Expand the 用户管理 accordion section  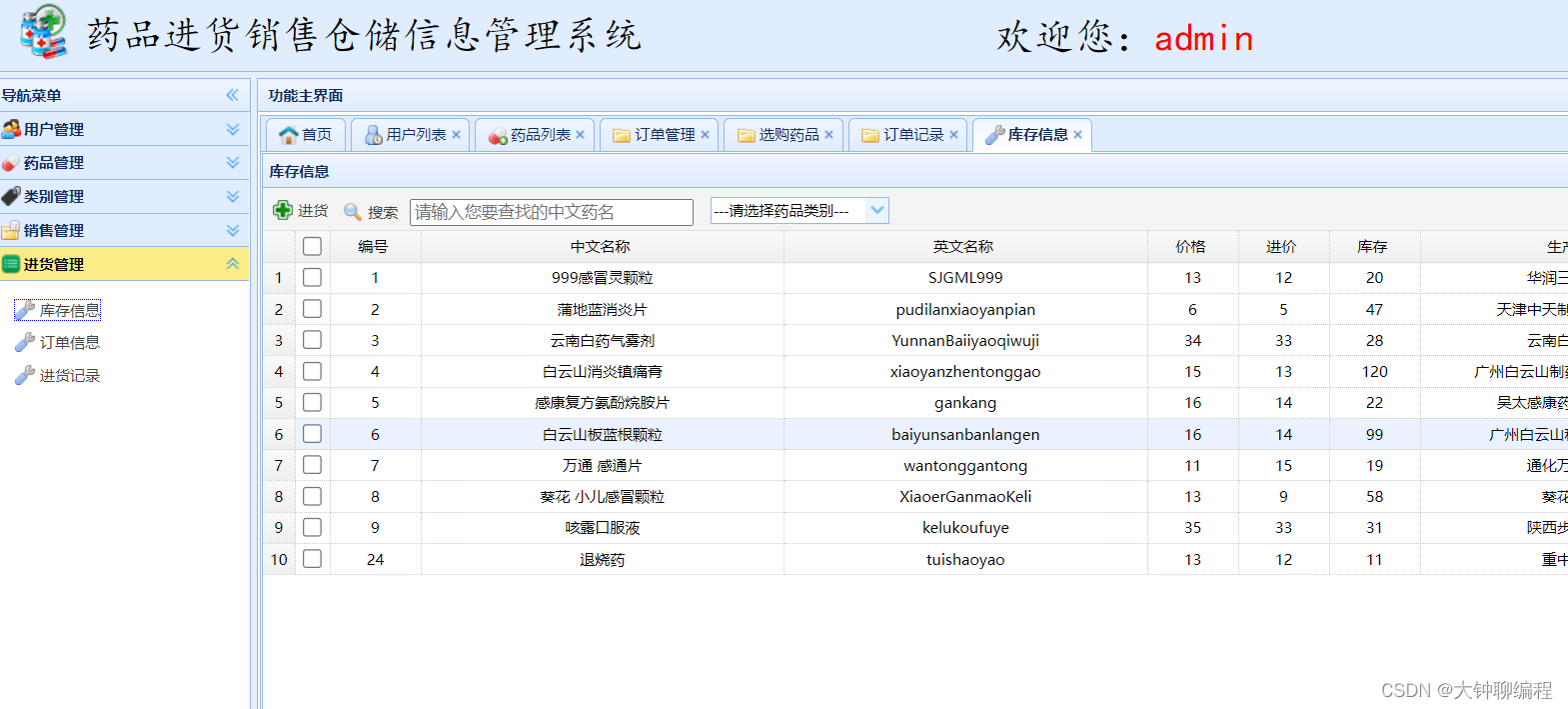pyautogui.click(x=233, y=129)
